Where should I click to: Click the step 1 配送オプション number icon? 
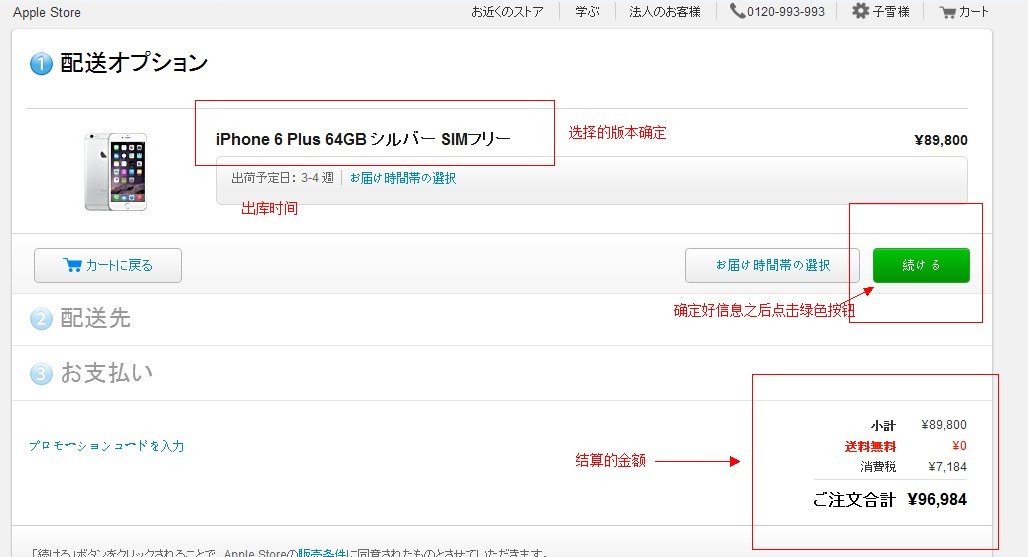coord(41,64)
